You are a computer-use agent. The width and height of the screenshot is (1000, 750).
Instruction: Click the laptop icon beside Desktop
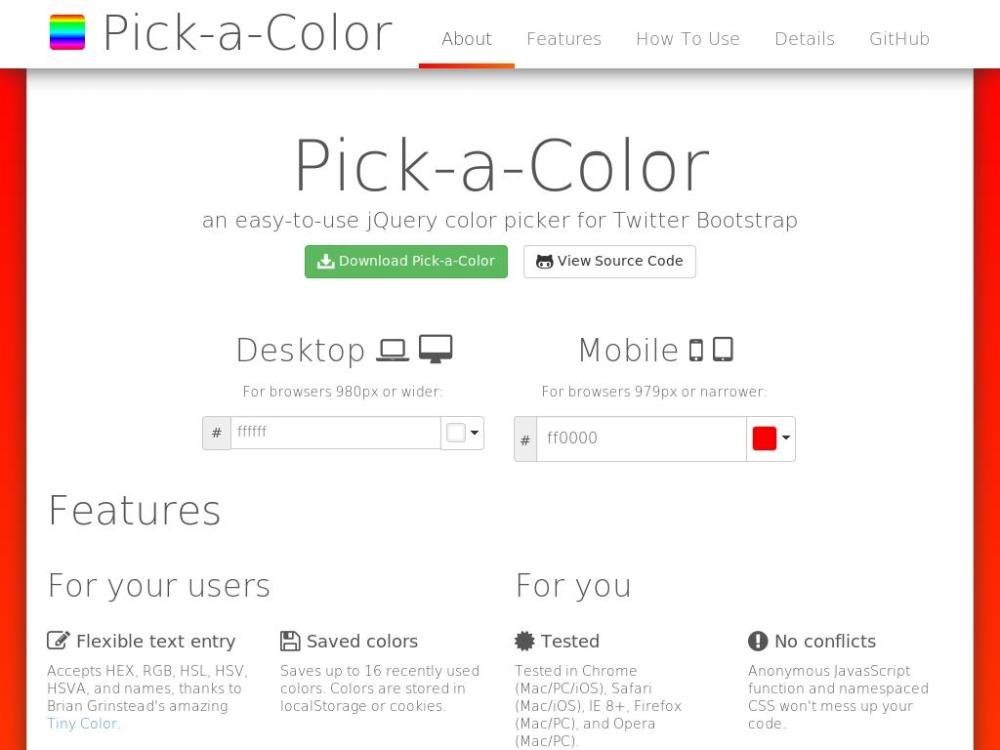pos(393,350)
